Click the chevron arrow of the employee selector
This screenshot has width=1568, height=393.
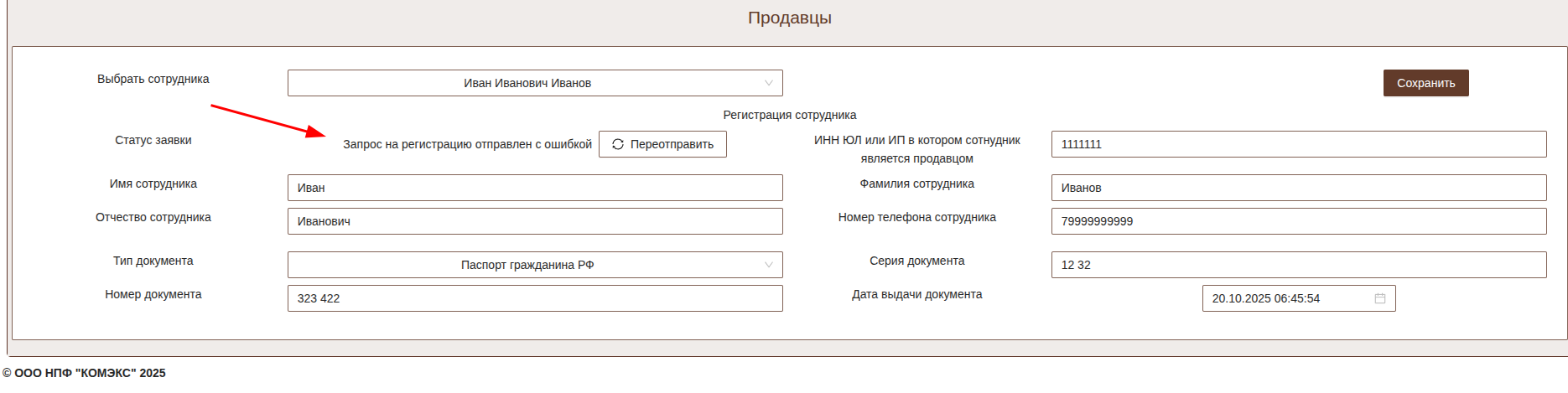pos(768,83)
